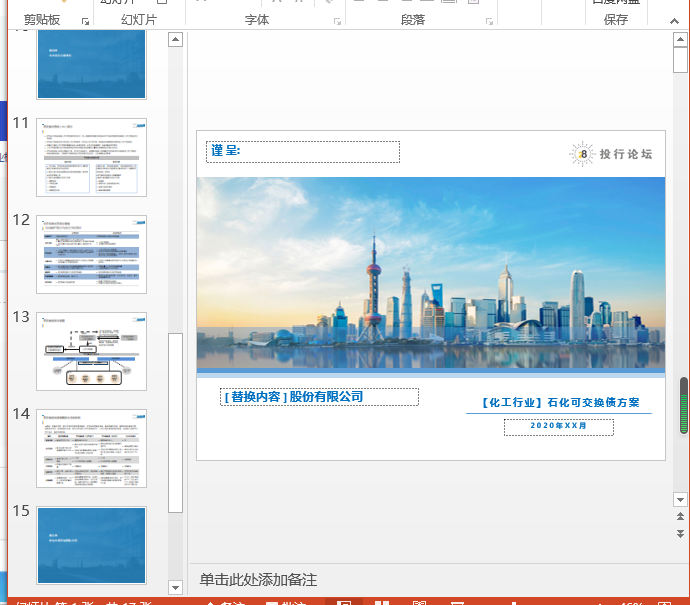Collapse the ribbon with the chevron
The image size is (690, 605).
pos(674,21)
